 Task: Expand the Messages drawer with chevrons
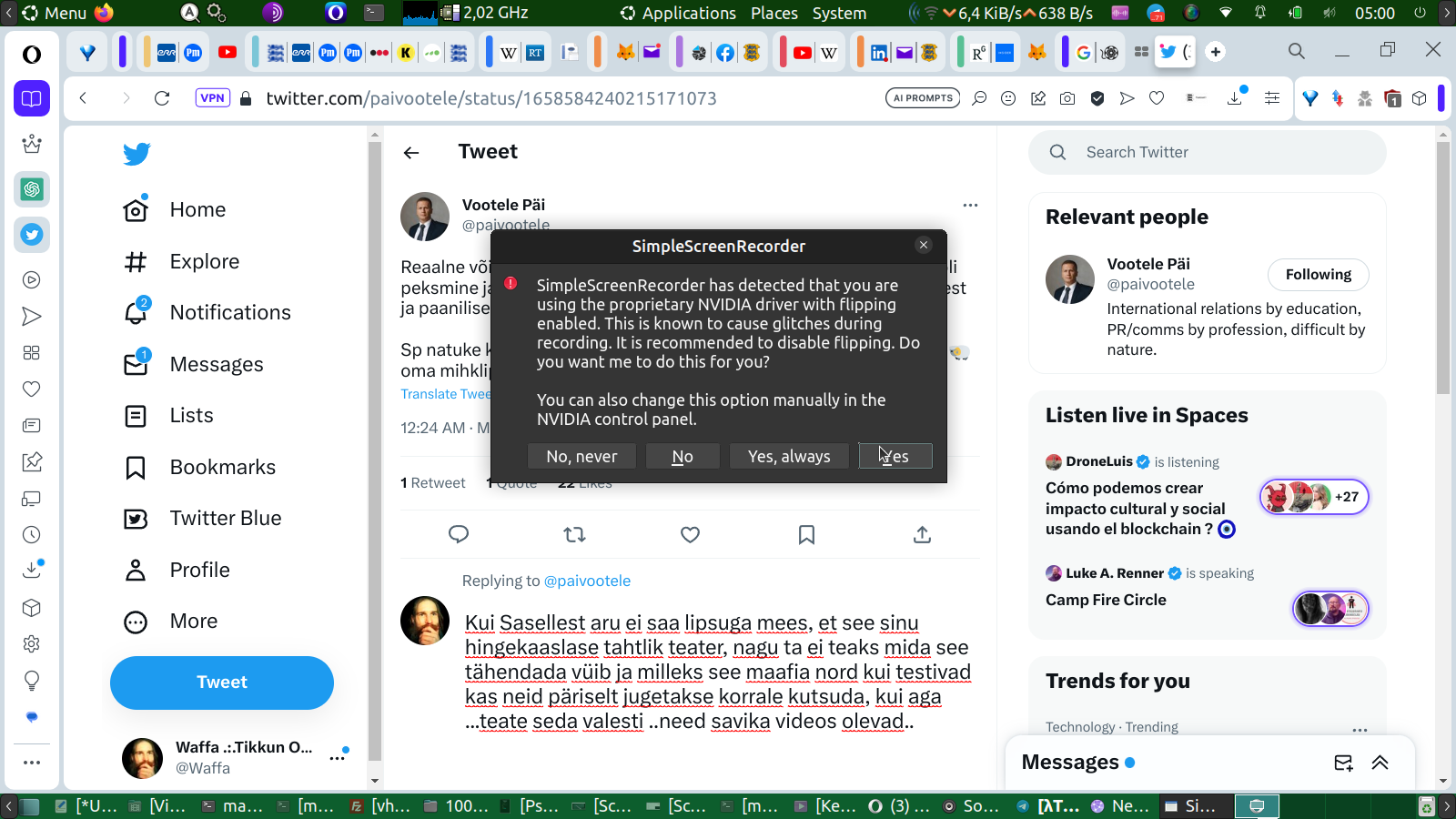[x=1380, y=763]
